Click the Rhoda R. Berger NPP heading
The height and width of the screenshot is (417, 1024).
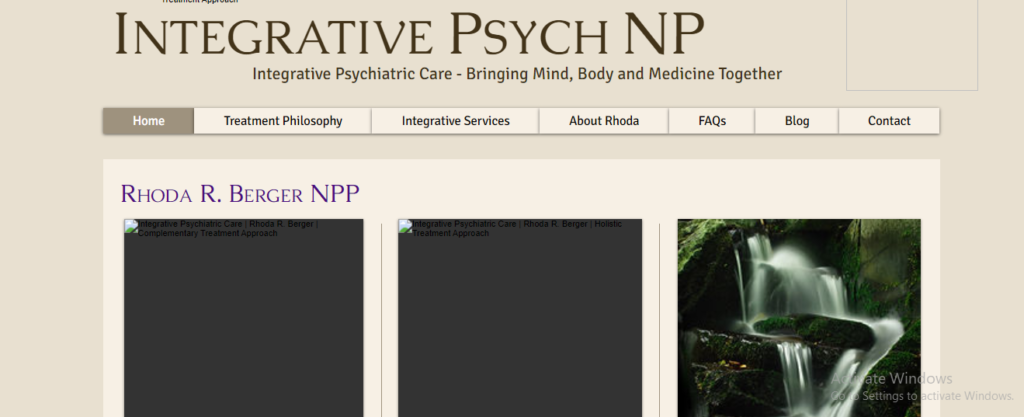click(240, 193)
